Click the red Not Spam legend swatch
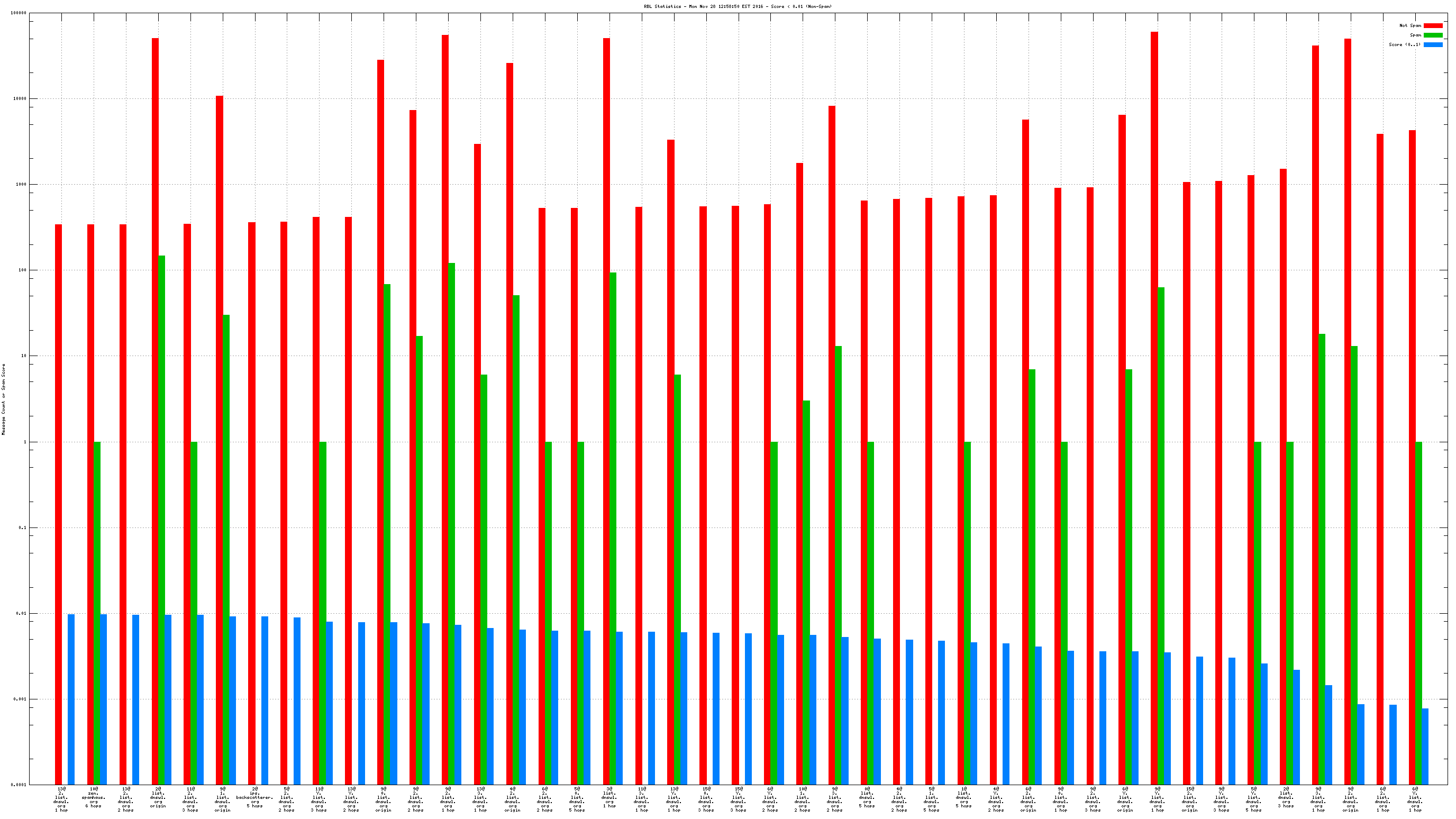The height and width of the screenshot is (819, 1456). [1432, 25]
